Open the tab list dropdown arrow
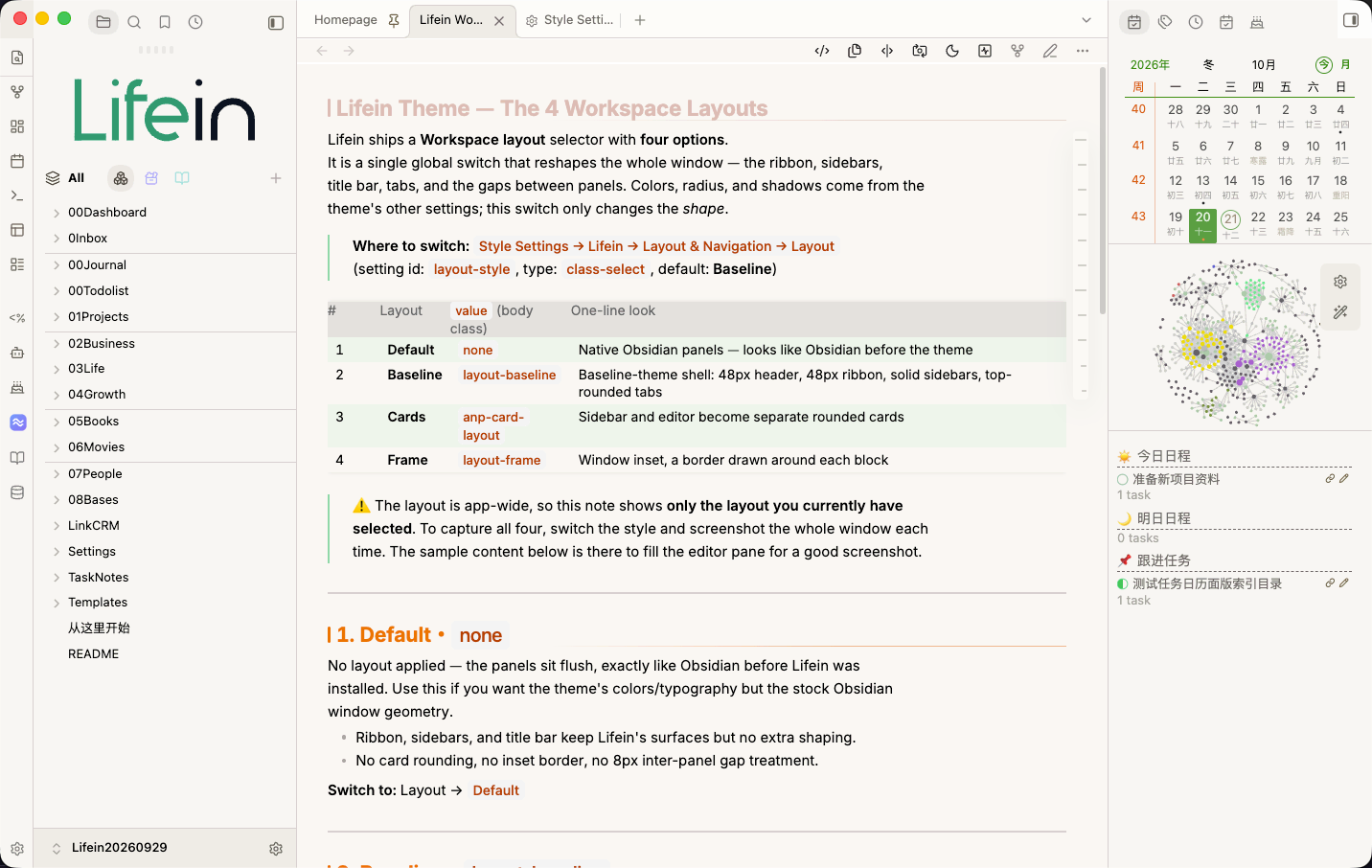The height and width of the screenshot is (868, 1372). click(x=1086, y=20)
